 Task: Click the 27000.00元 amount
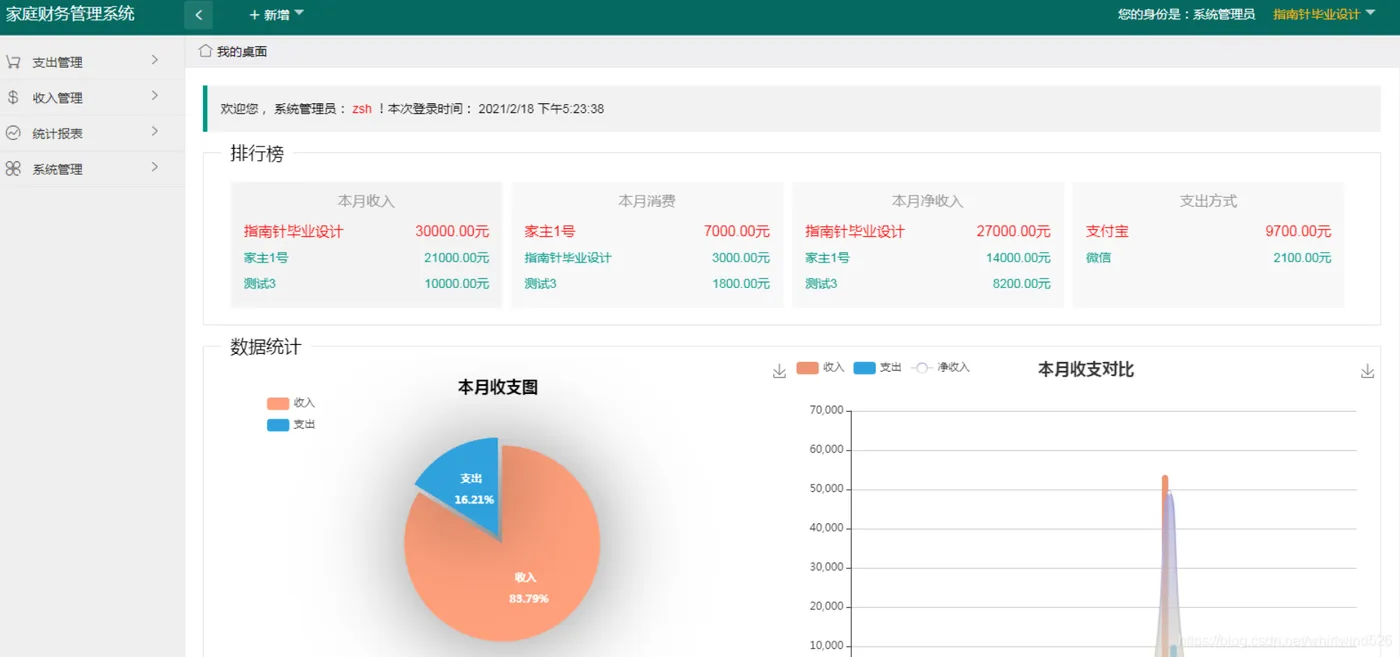(1014, 231)
